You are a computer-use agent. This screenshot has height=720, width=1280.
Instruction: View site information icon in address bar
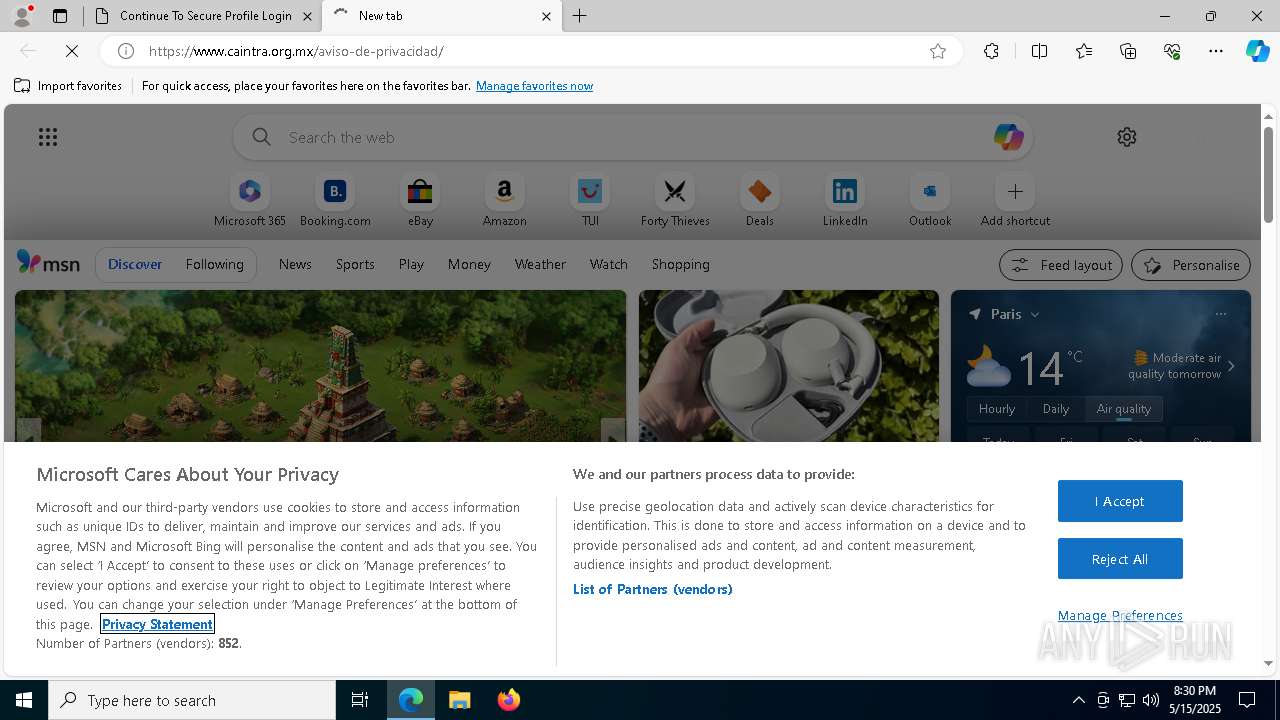point(126,51)
